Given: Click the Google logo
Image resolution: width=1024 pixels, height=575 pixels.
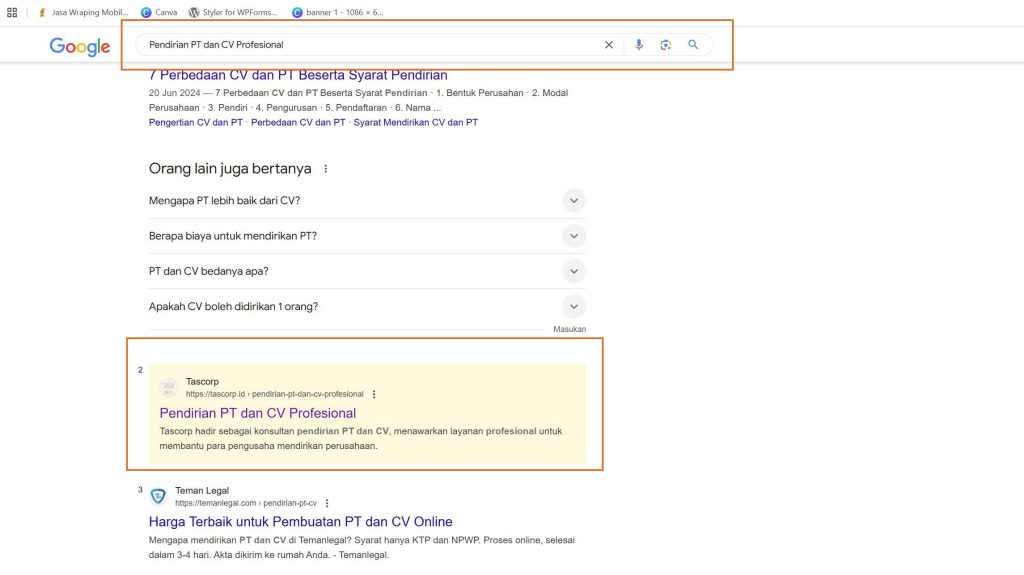Looking at the screenshot, I should [80, 46].
